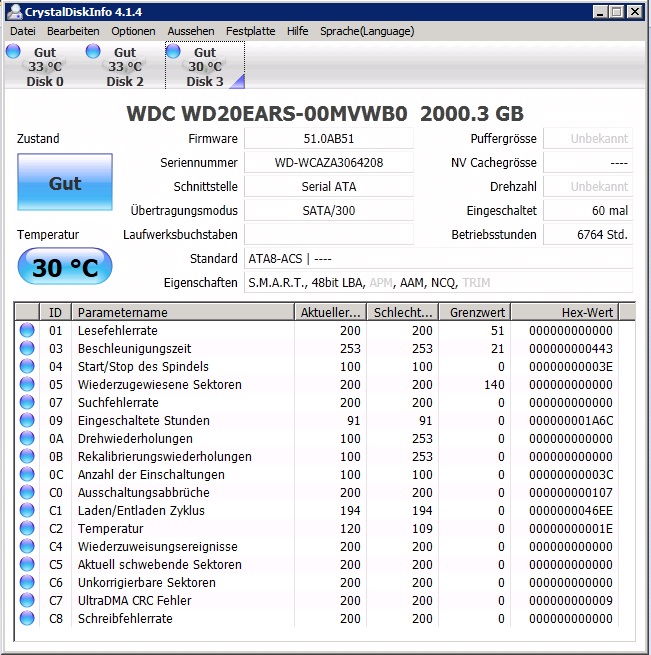Click status orb for C2 Temperatur row

click(x=27, y=528)
